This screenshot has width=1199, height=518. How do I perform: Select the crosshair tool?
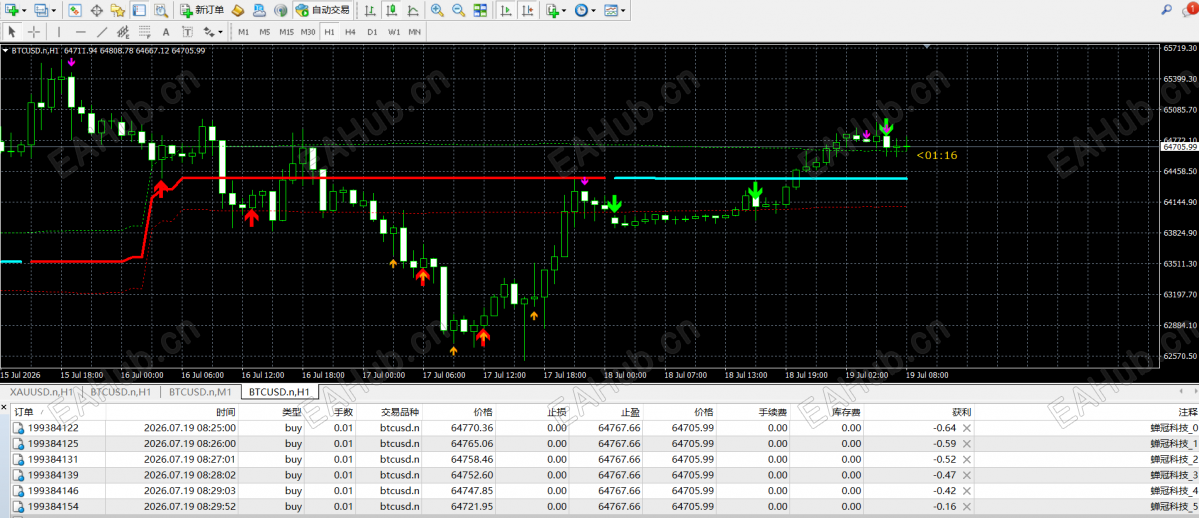(34, 32)
